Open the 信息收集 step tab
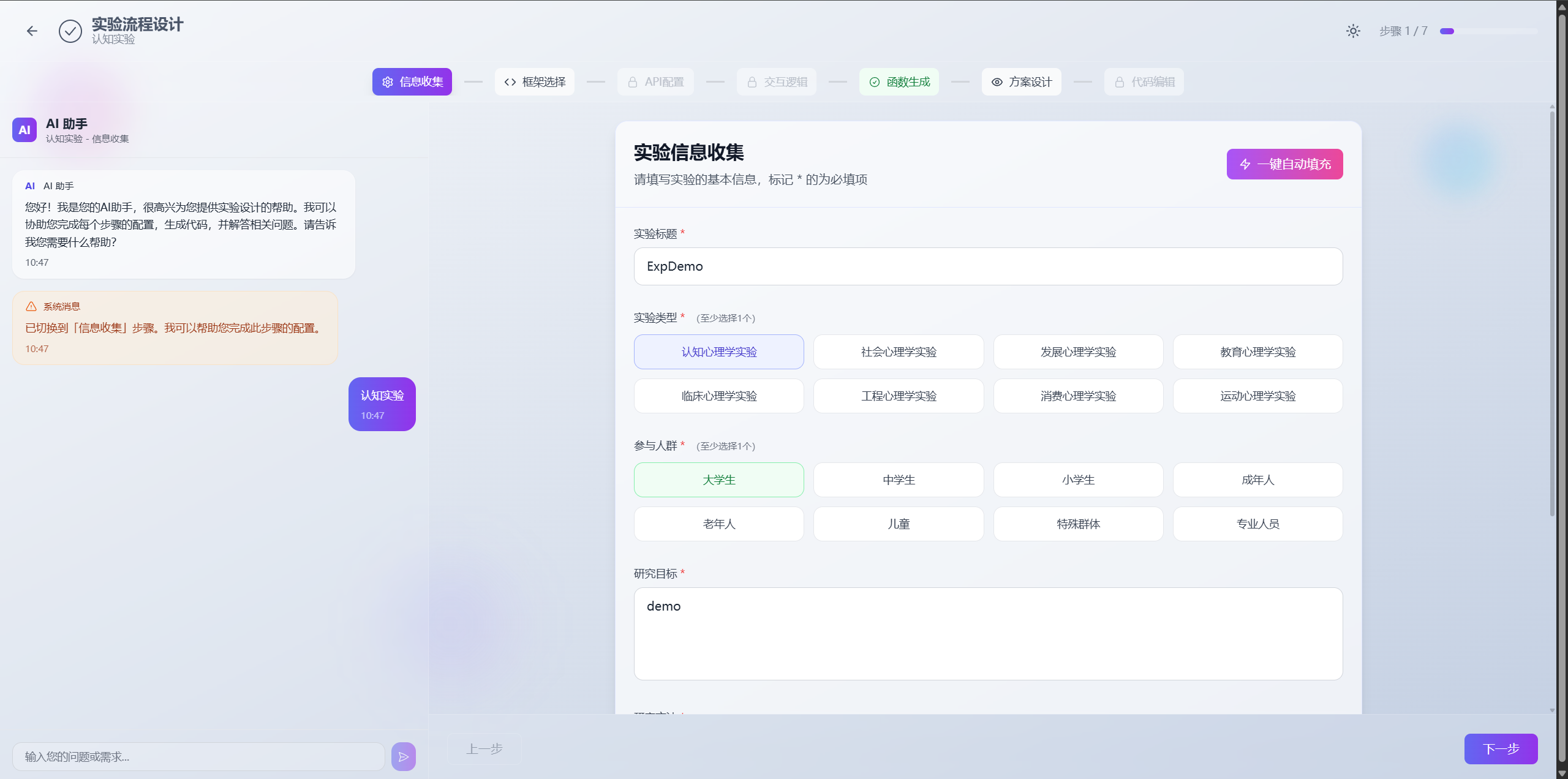The height and width of the screenshot is (779, 1568). tap(412, 81)
